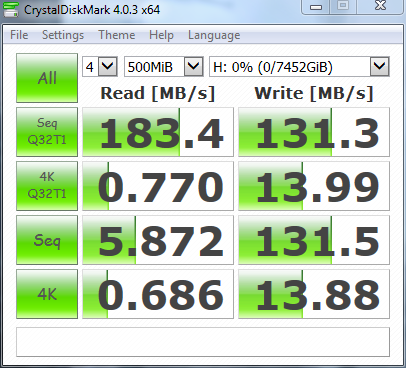The image size is (406, 368).
Task: Open the drive H: selection dropdown
Action: tap(299, 67)
